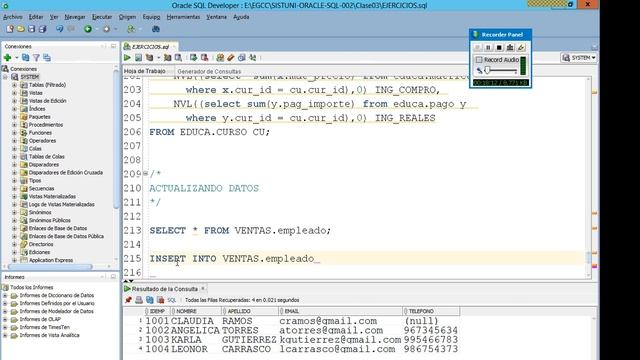640x360 pixels.
Task: Click the New file icon in main toolbar
Action: (10, 29)
